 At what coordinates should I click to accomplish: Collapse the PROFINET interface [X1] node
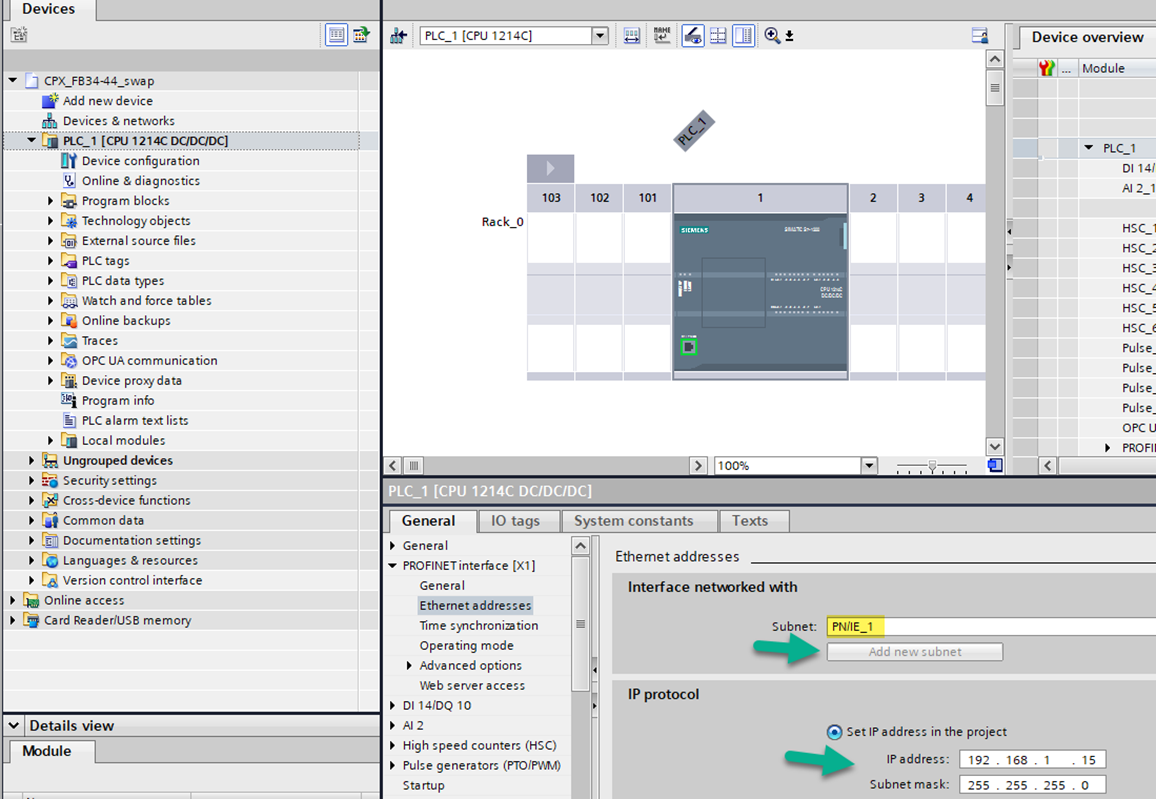(392, 565)
